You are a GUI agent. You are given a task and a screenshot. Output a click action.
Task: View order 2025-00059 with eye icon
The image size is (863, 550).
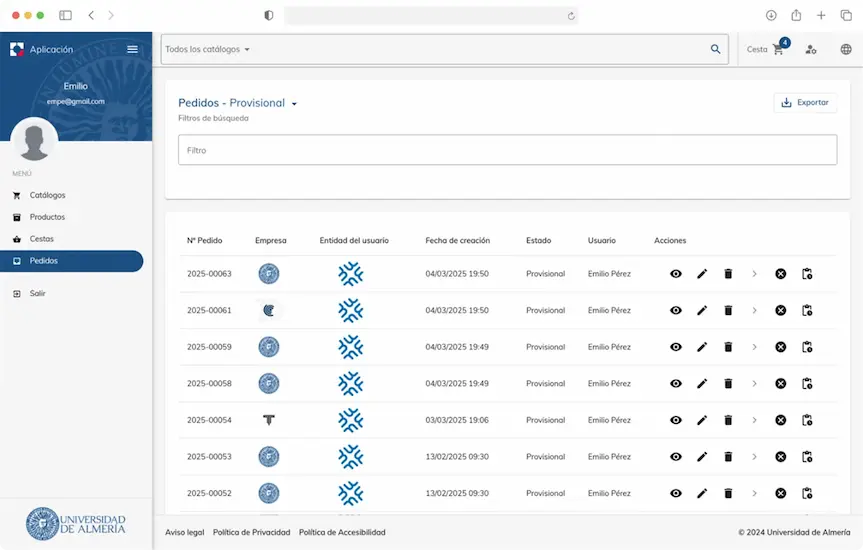tap(675, 347)
